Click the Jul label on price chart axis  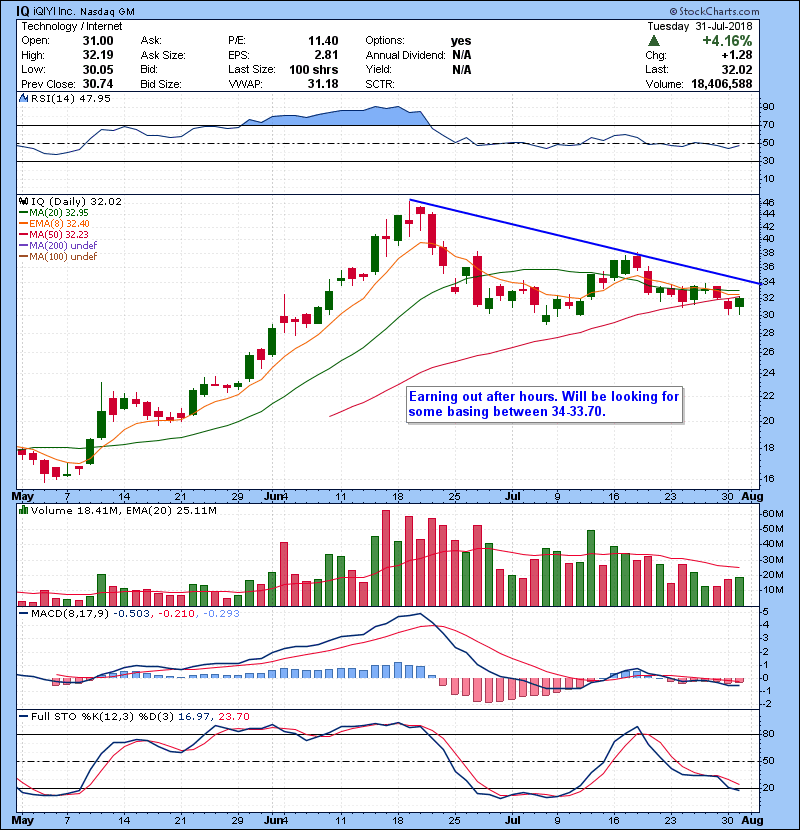[x=513, y=497]
